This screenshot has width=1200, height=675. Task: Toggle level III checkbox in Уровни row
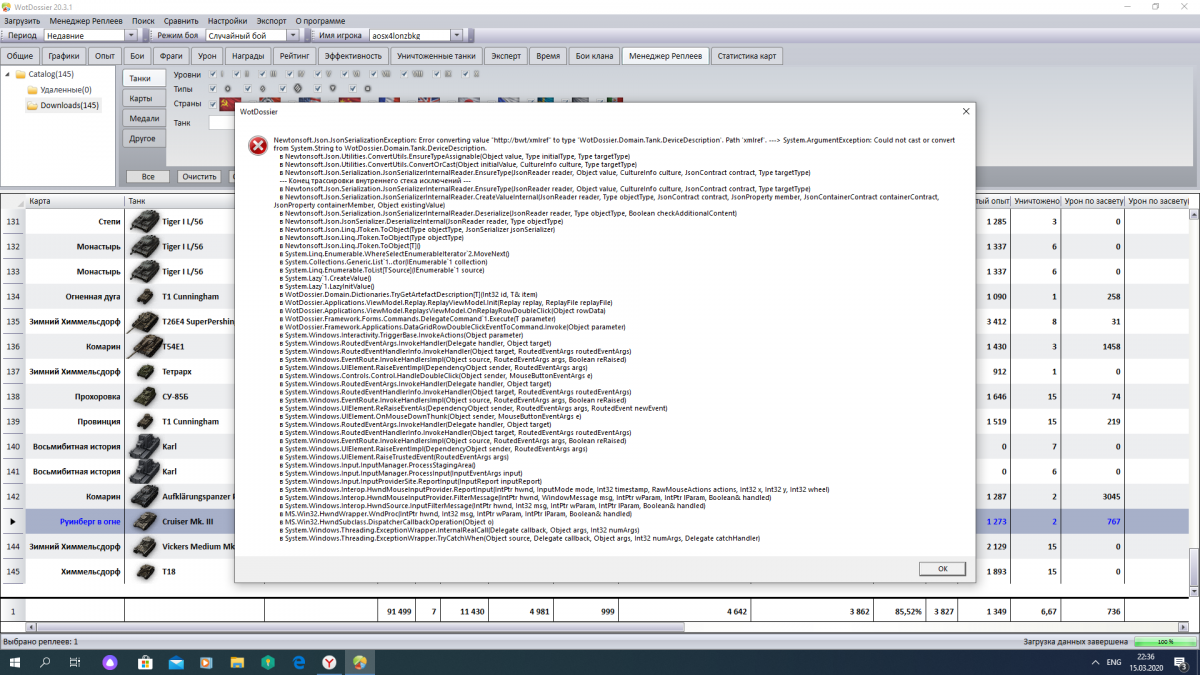[263, 74]
